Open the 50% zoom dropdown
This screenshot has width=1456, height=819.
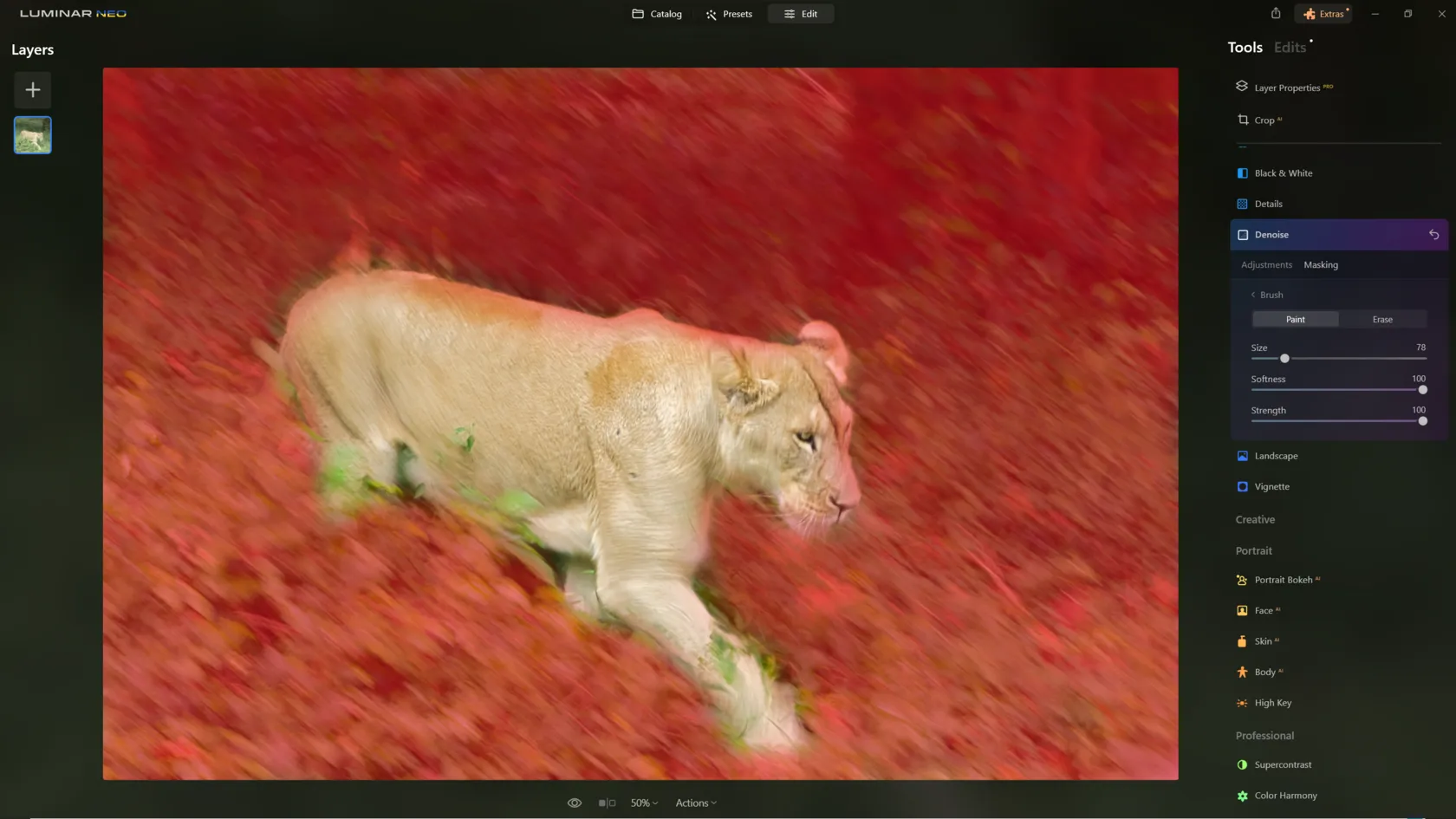[x=644, y=803]
